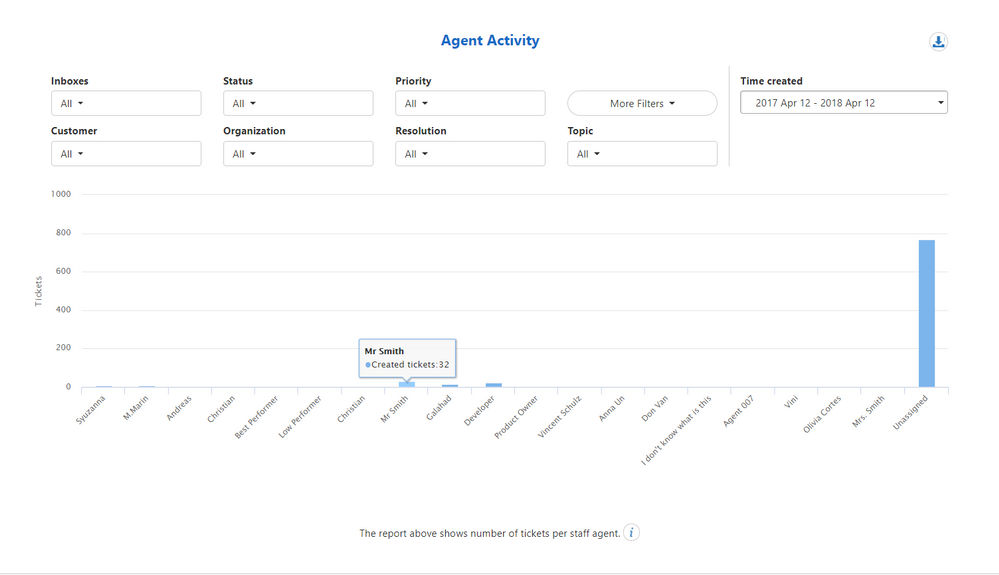Open the Topic filter dropdown
Viewport: 999px width, 575px height.
(x=642, y=153)
